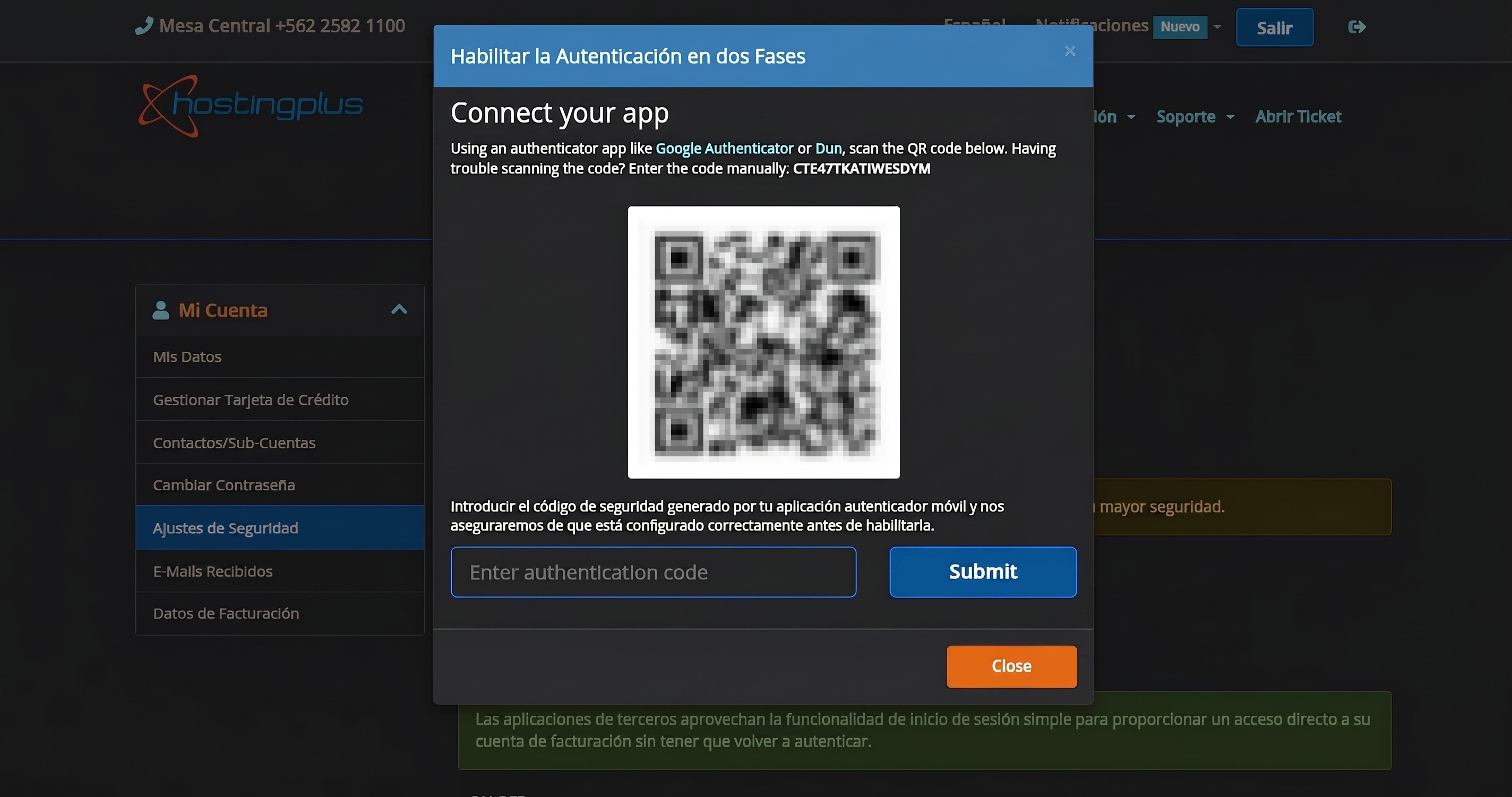
Task: Click the Abrir Ticket link
Action: coord(1299,117)
